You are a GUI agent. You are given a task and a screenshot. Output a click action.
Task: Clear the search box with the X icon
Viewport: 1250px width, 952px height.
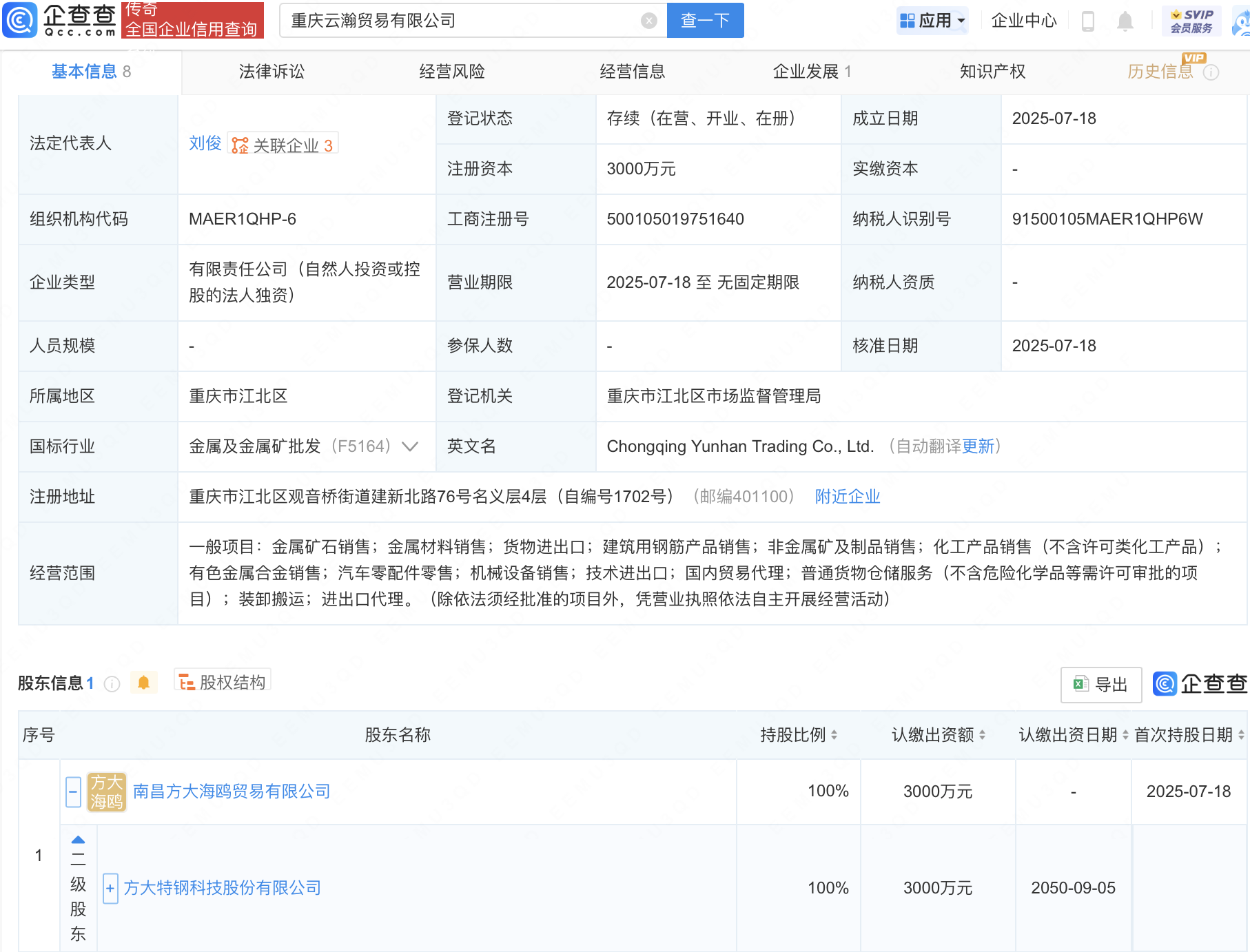pyautogui.click(x=648, y=21)
